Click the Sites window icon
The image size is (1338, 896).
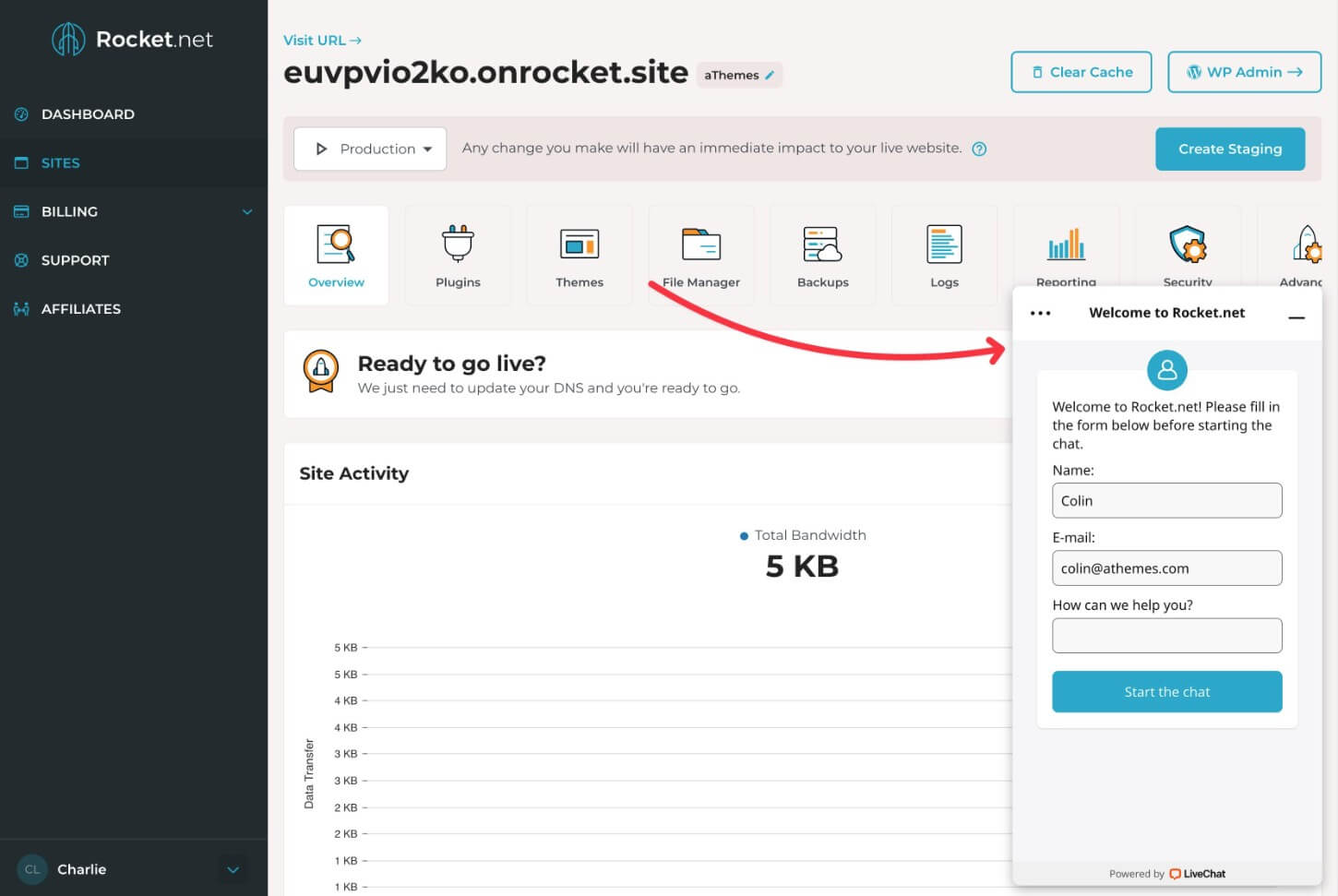21,163
